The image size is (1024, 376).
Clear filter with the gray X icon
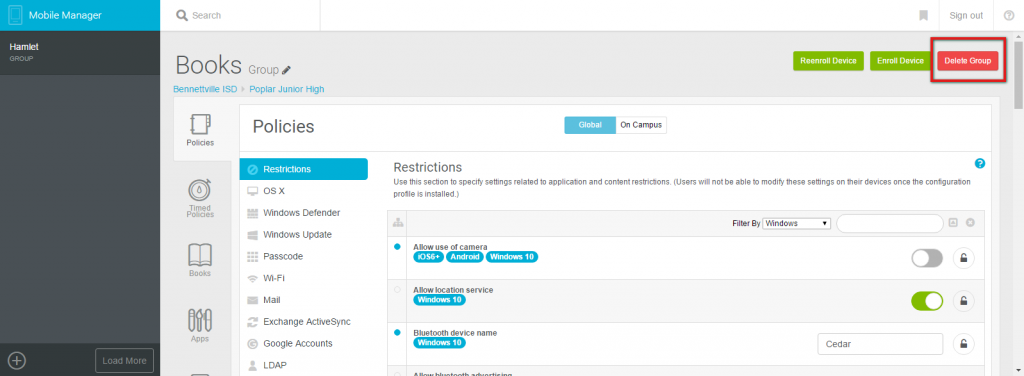coord(970,223)
